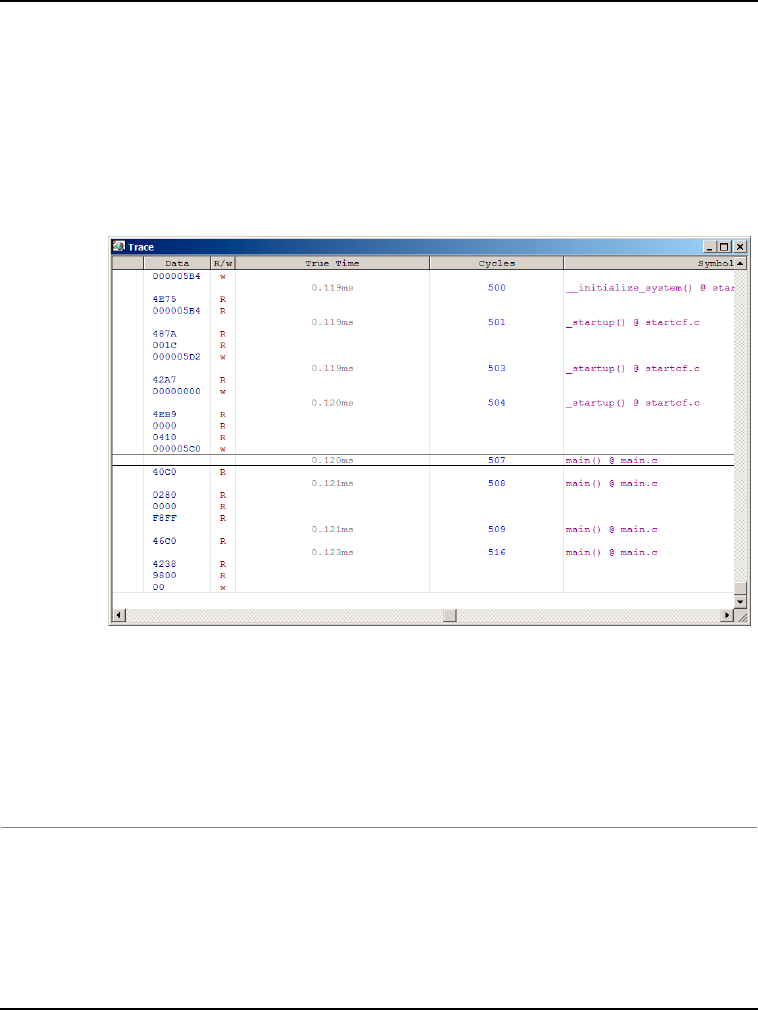758x1010 pixels.
Task: Select data value 0410
Action: pyautogui.click(x=164, y=437)
